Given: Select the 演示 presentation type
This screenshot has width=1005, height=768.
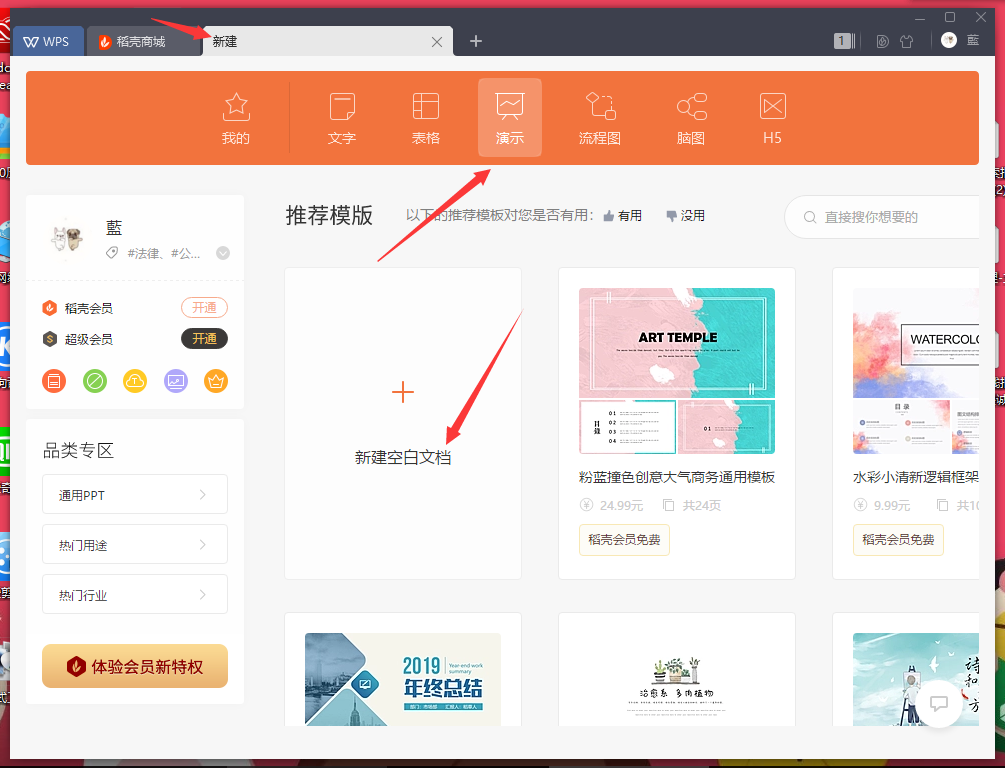Looking at the screenshot, I should 510,118.
